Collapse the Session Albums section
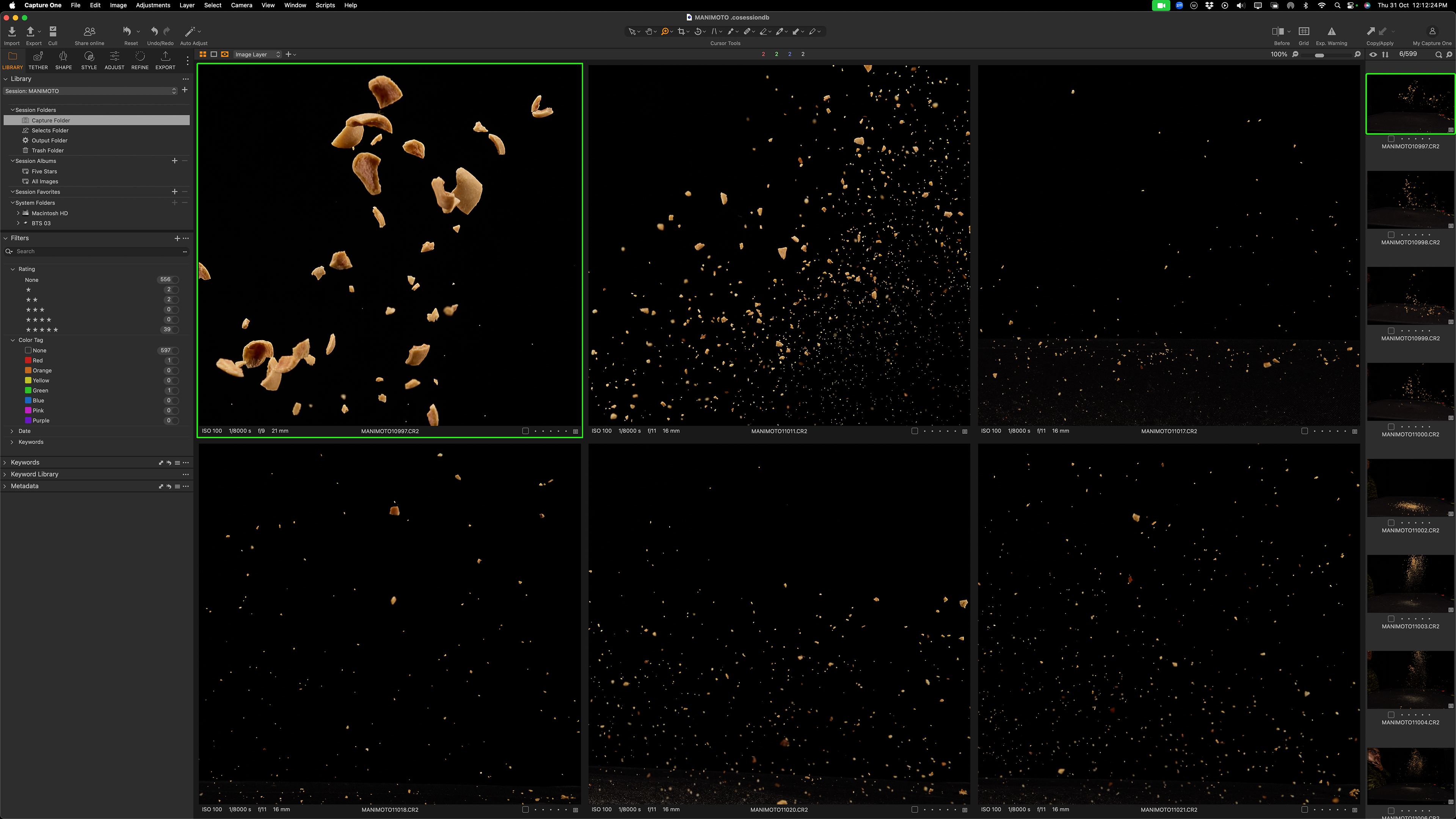This screenshot has width=1456, height=819. [x=13, y=161]
